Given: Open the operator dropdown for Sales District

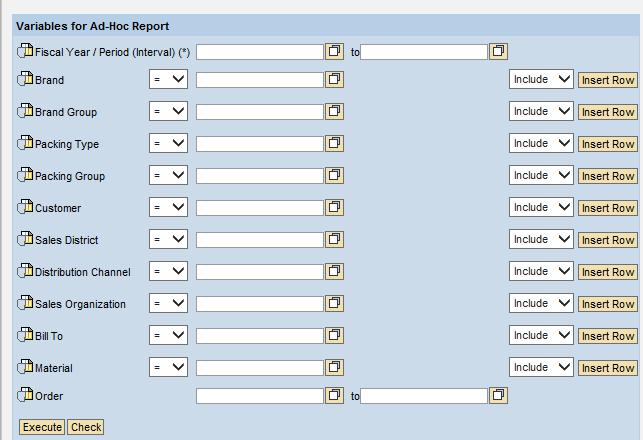Looking at the screenshot, I should tap(169, 239).
